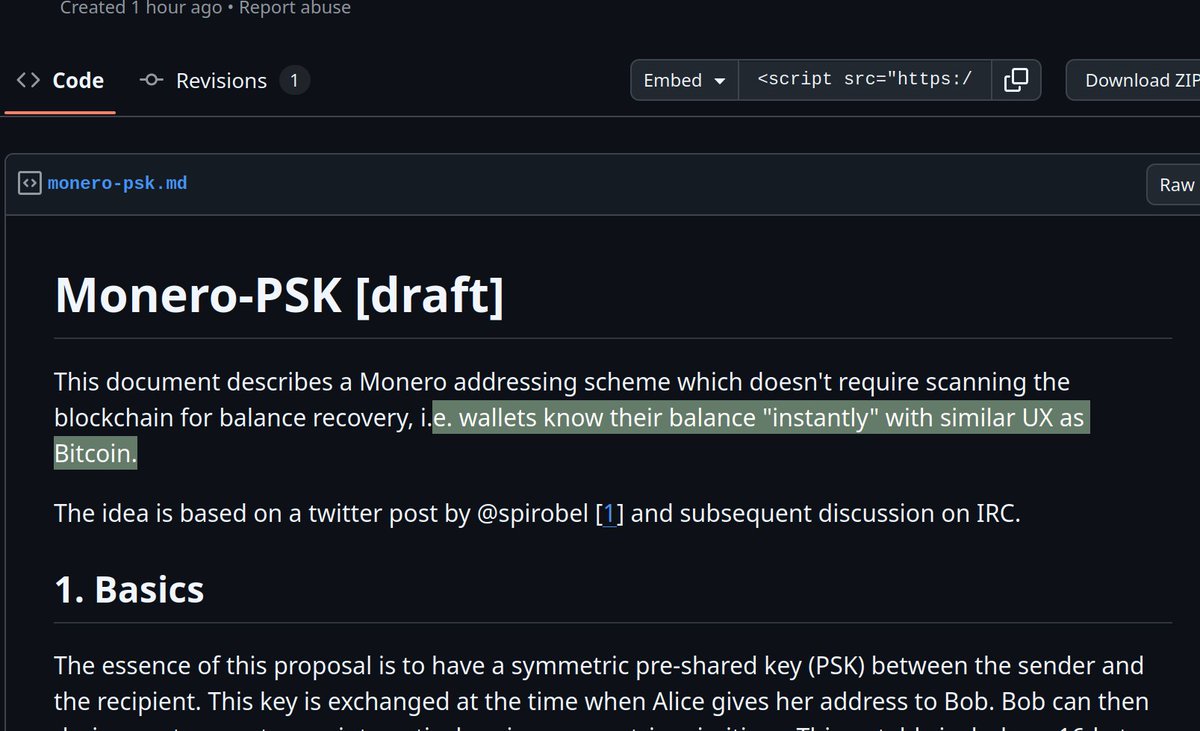Click the Monero-PSK [draft] heading
The image size is (1200, 731).
click(280, 295)
